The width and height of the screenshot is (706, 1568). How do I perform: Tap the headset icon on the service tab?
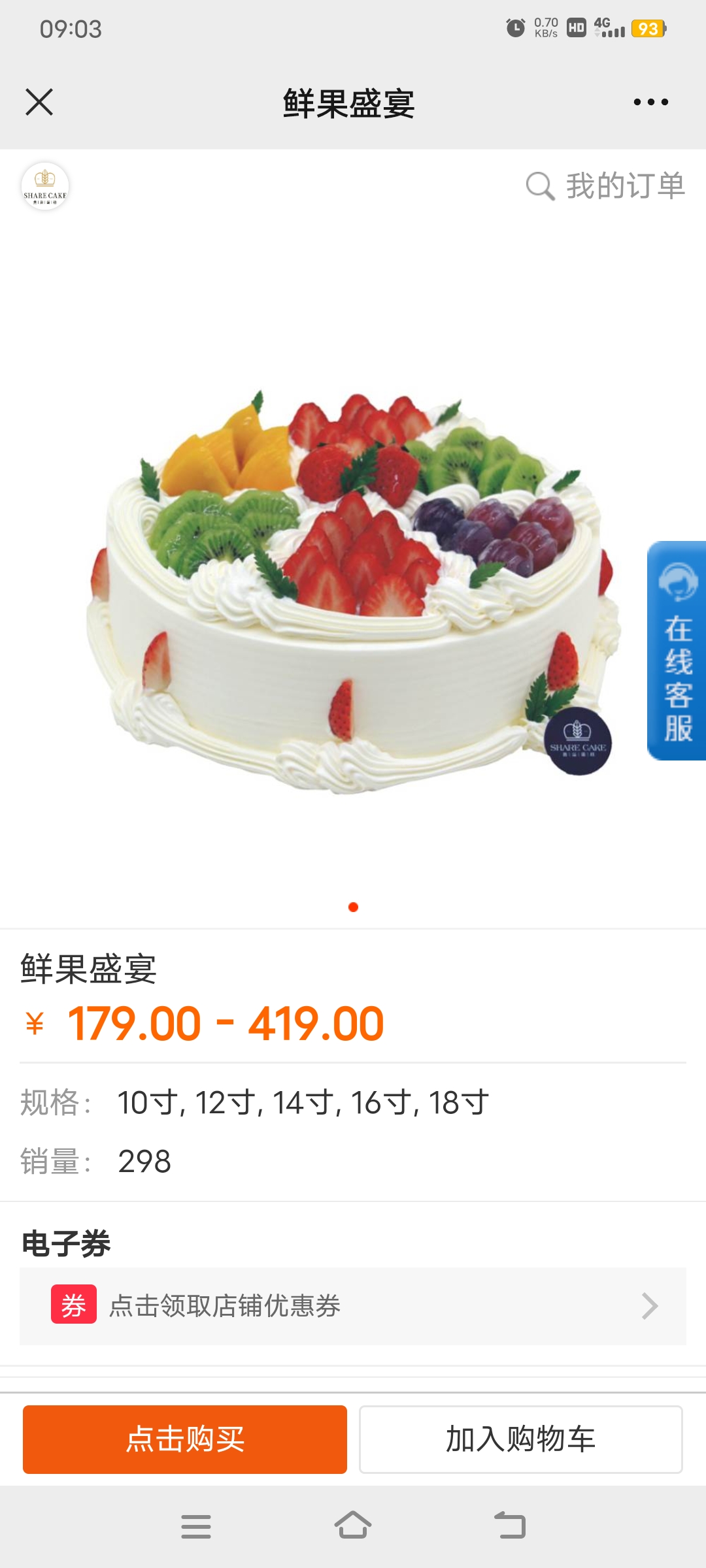click(678, 581)
